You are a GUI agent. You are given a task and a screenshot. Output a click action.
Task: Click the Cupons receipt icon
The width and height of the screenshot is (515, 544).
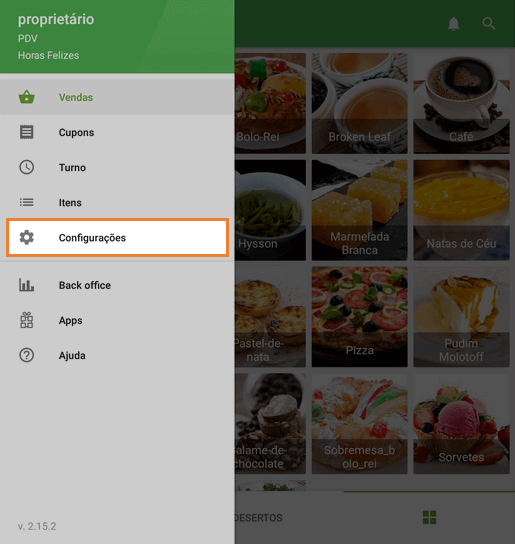coord(26,132)
